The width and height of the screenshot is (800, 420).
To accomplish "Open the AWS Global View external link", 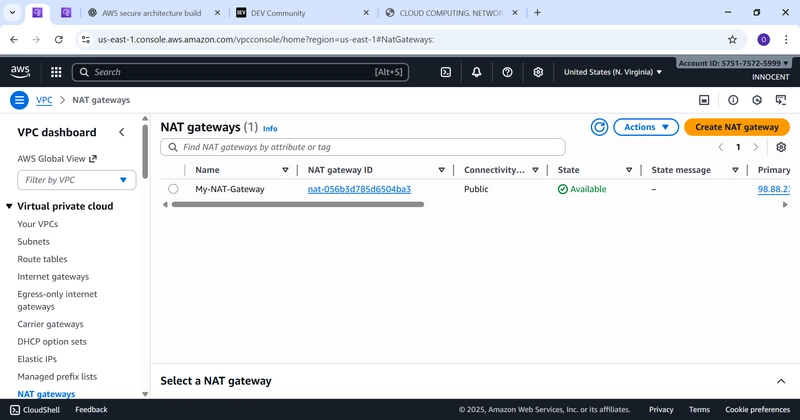I will pos(57,159).
